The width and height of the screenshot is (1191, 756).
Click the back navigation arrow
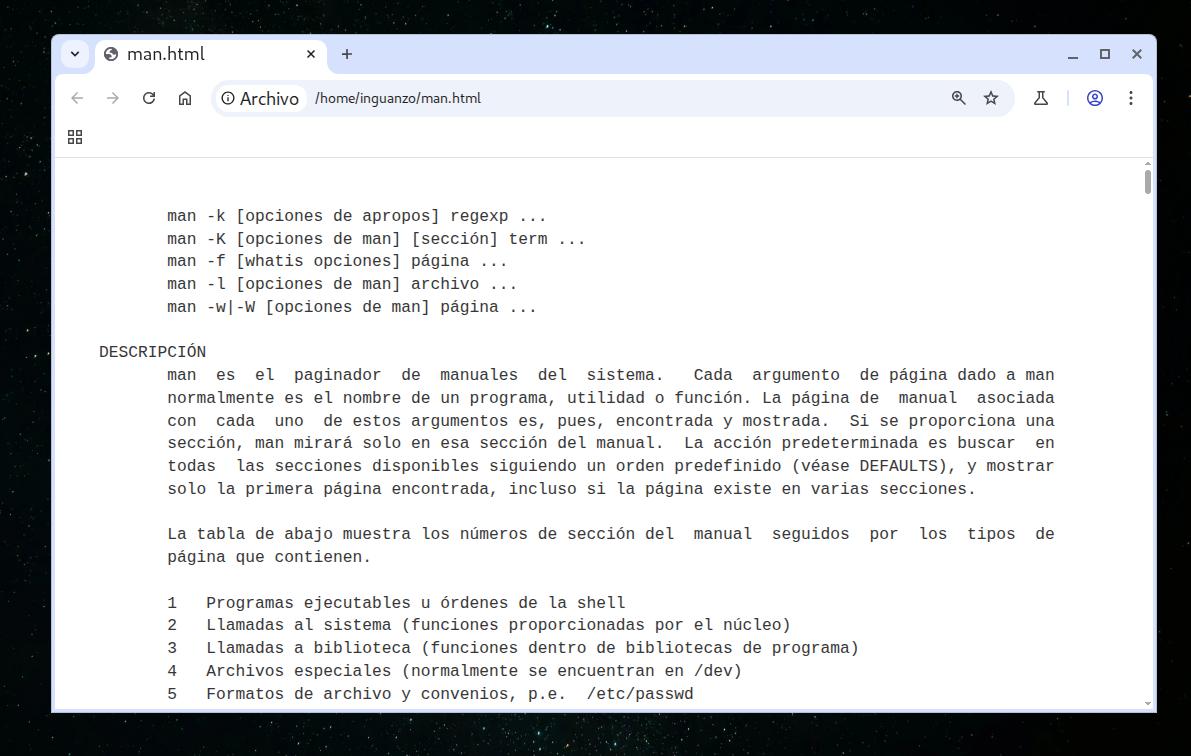(x=77, y=98)
